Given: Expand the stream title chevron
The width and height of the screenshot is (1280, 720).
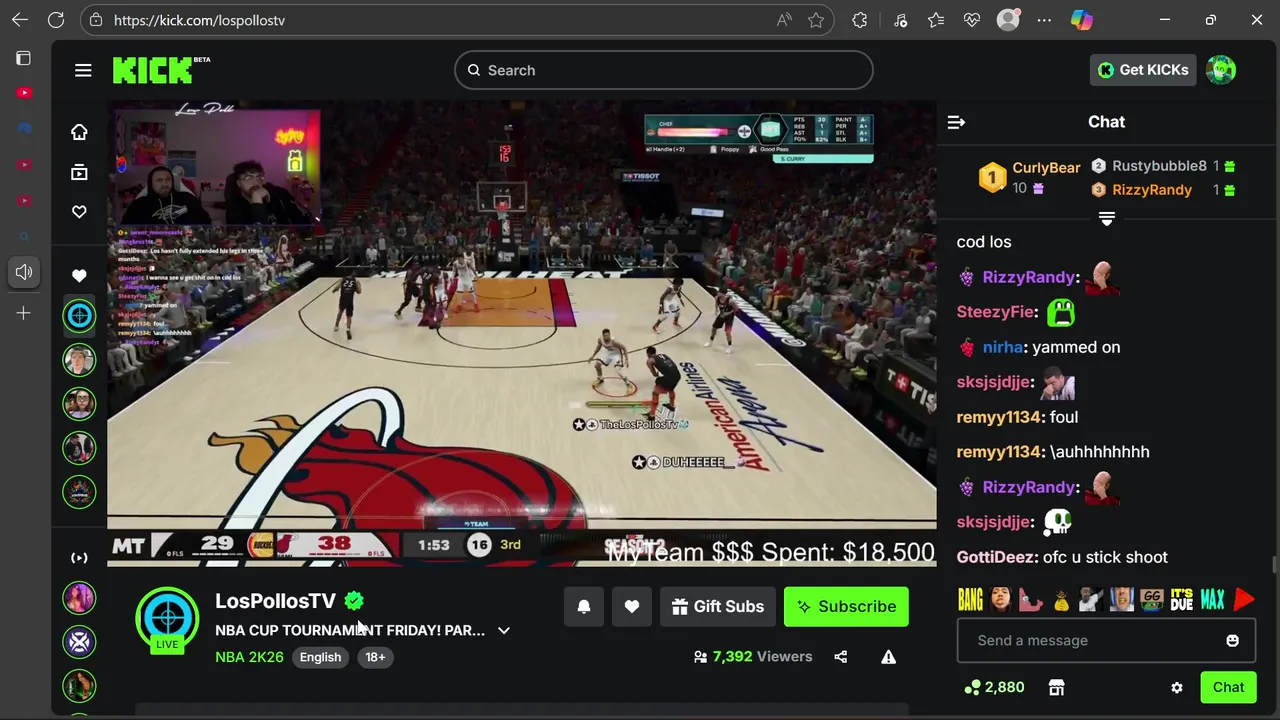Looking at the screenshot, I should (x=504, y=631).
